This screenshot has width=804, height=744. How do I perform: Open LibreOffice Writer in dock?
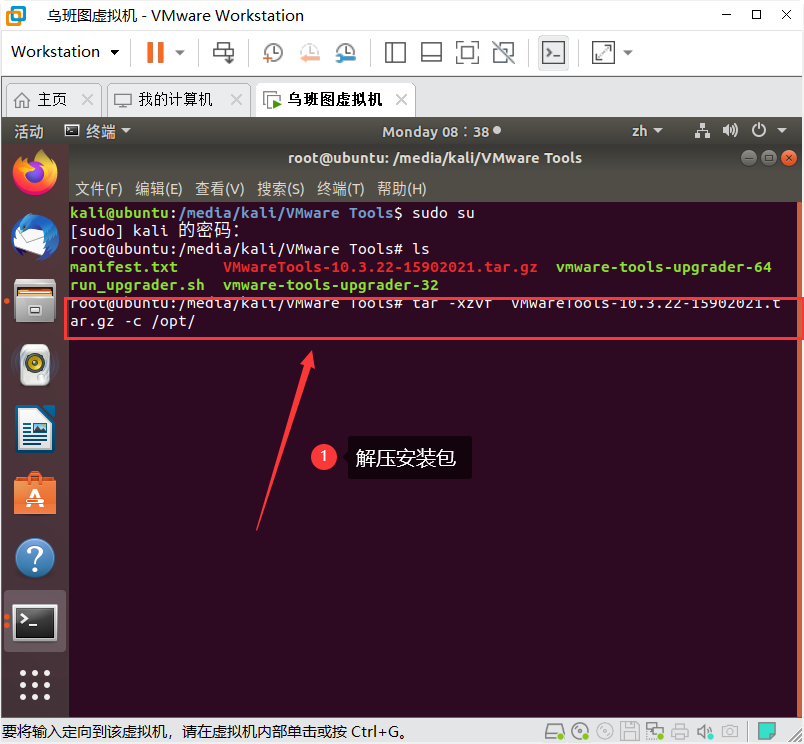coord(35,429)
